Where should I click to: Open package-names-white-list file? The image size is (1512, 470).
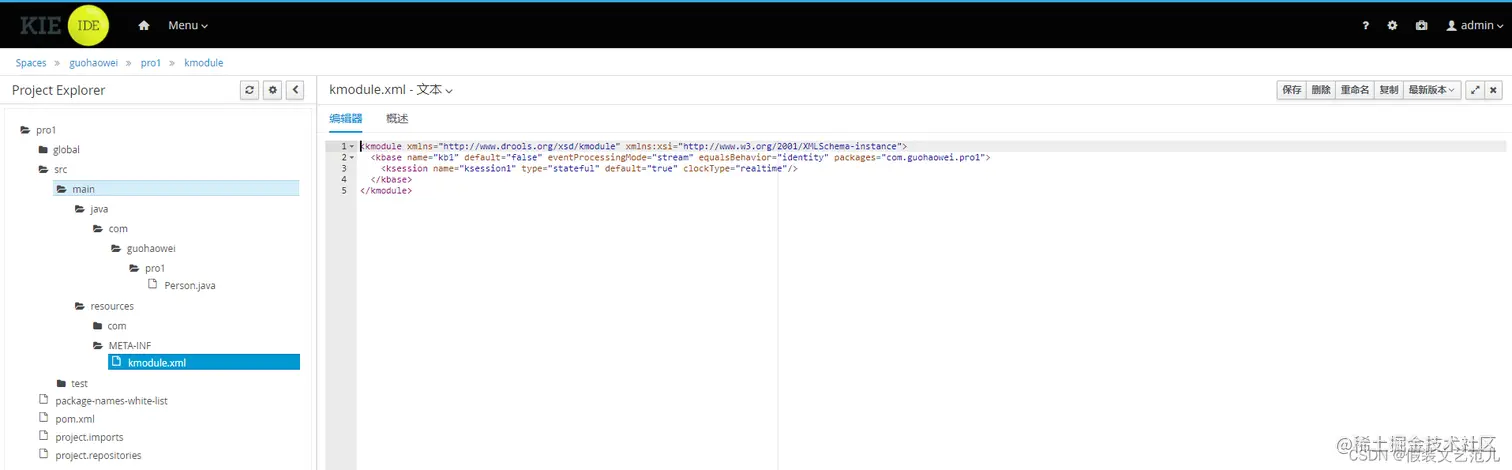[111, 401]
